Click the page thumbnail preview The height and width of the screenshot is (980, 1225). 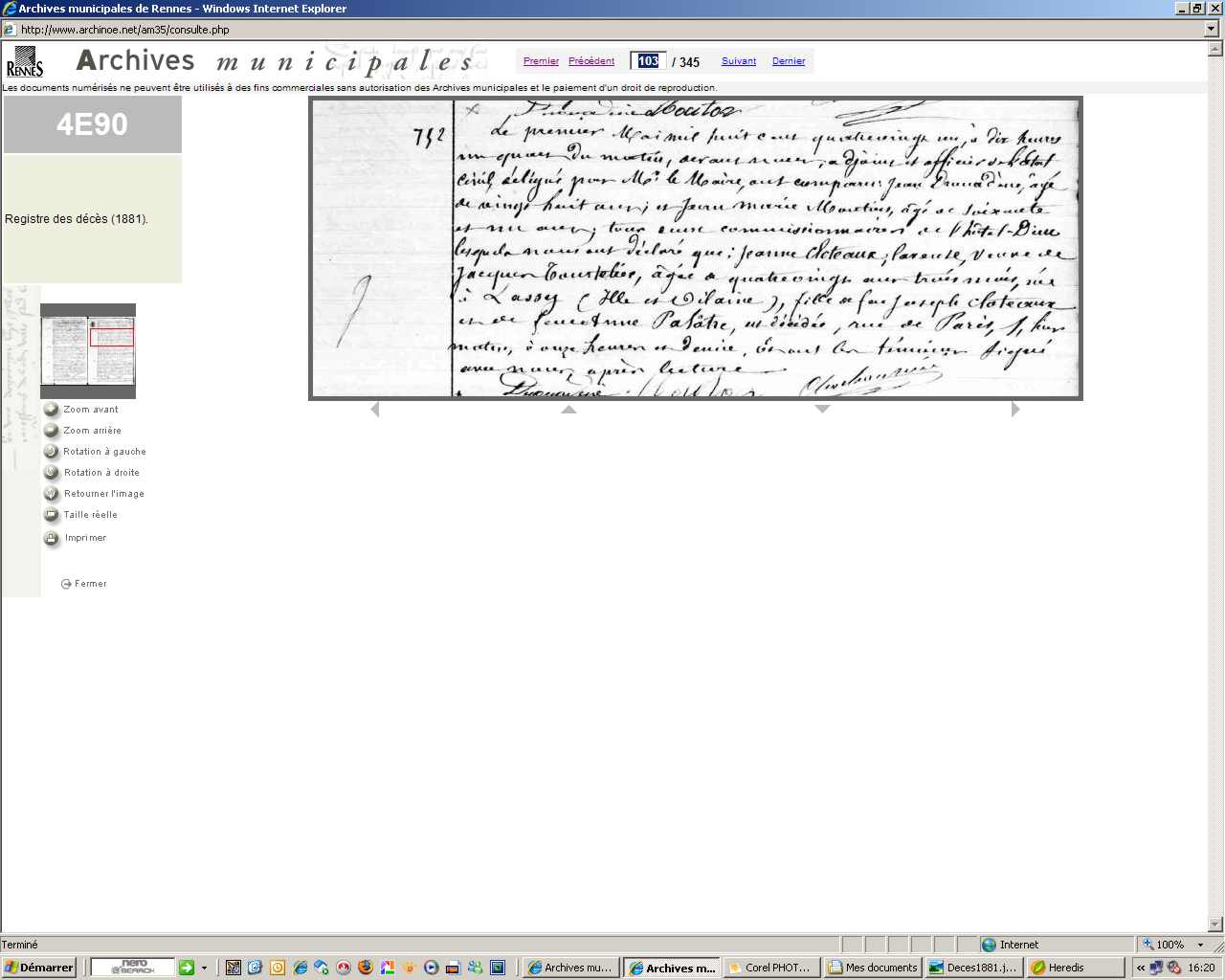click(88, 351)
